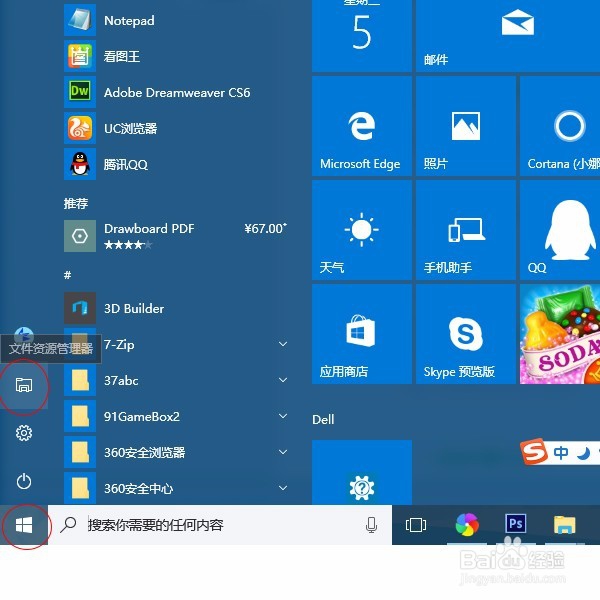Image resolution: width=600 pixels, height=600 pixels.
Task: Open File Explorer from the taskbar
Action: pos(564,525)
